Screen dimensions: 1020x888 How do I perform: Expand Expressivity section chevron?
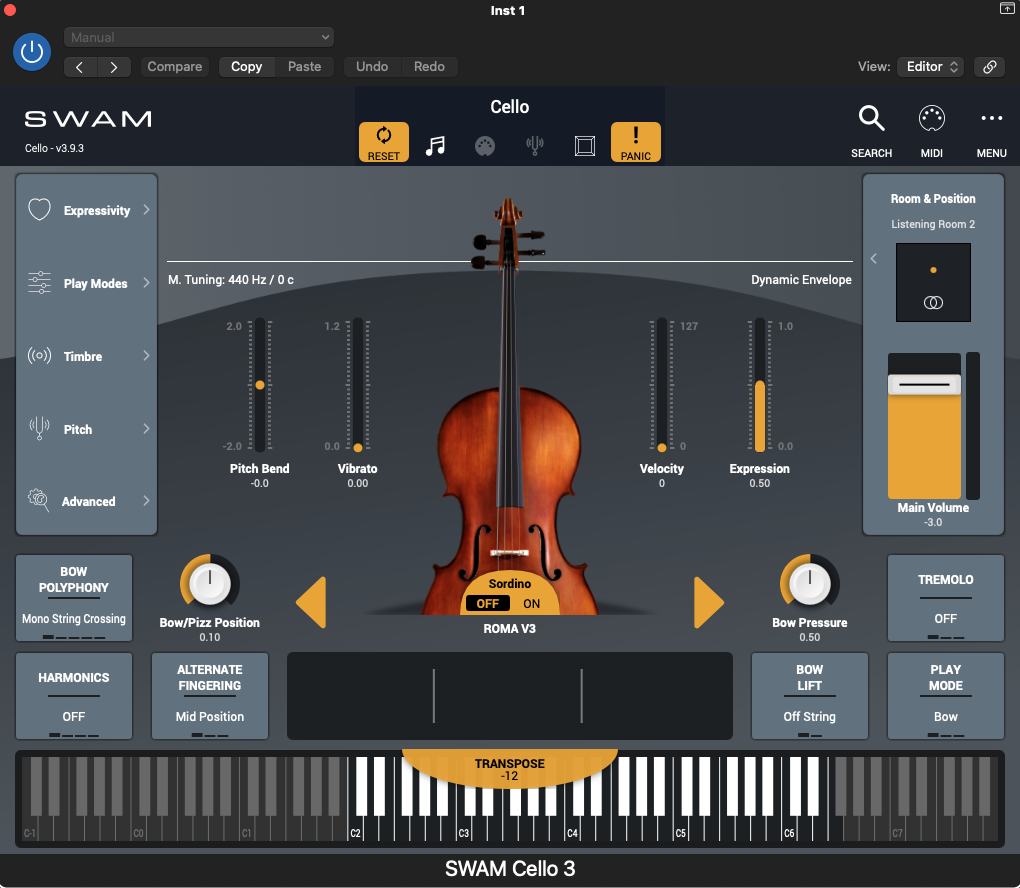[x=146, y=209]
